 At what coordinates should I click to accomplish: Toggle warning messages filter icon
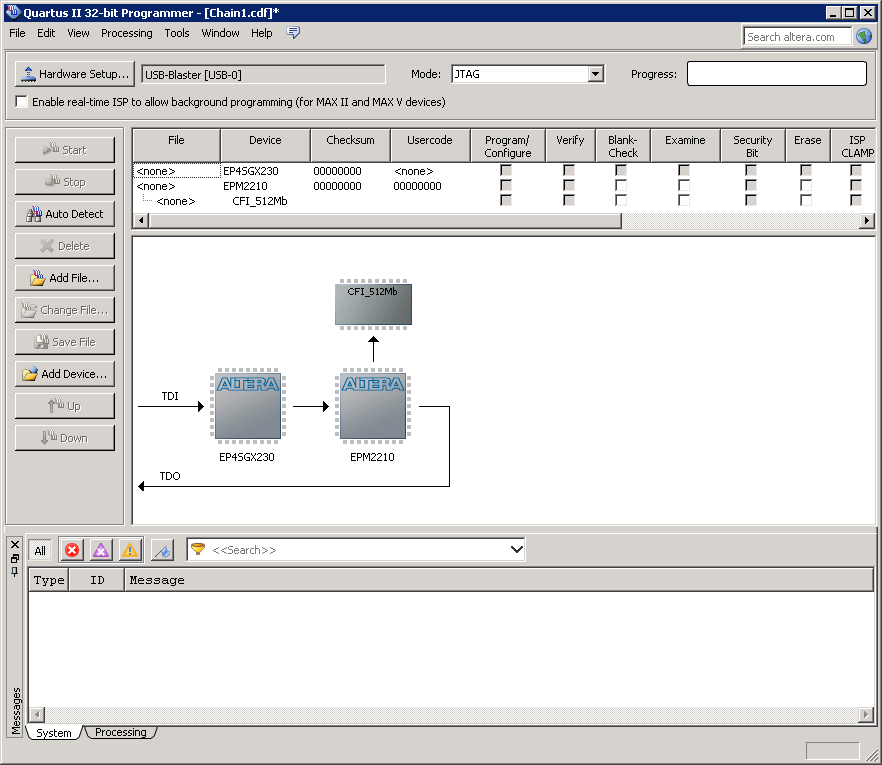[x=130, y=550]
